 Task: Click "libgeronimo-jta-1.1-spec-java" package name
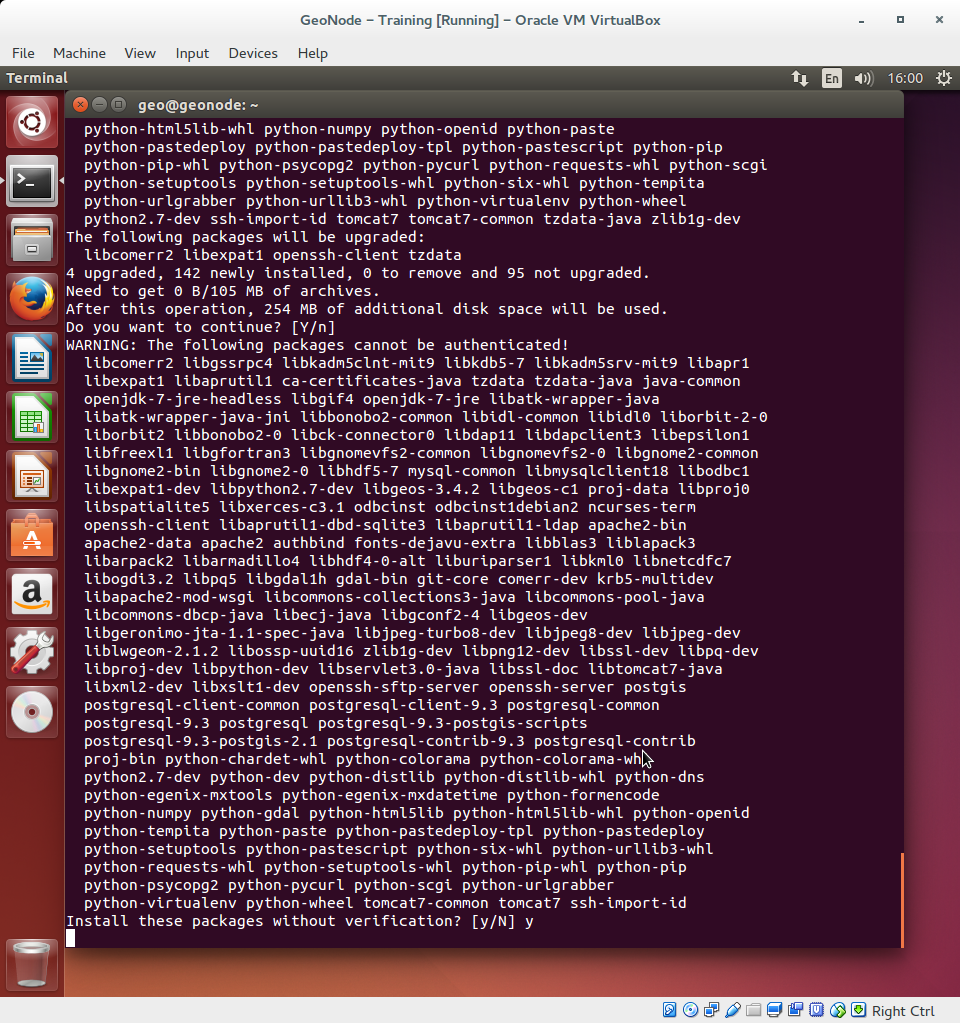point(214,633)
